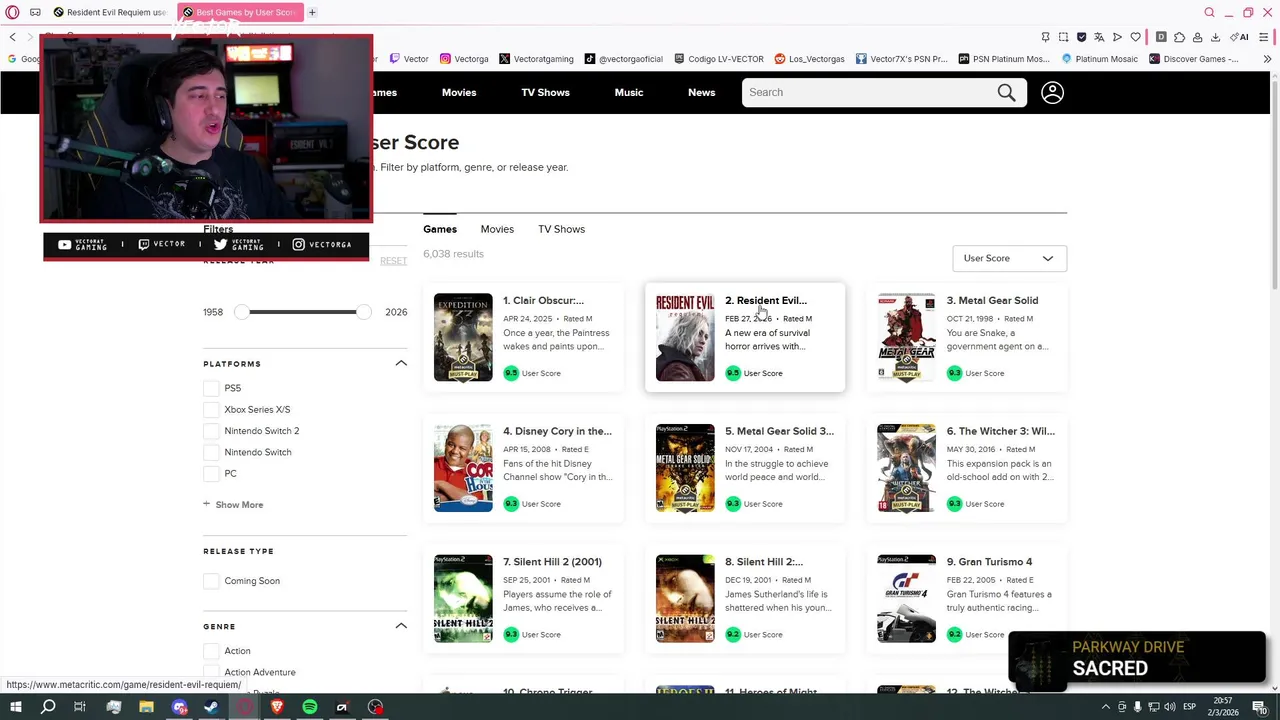This screenshot has height=720, width=1280.
Task: Open Silent Hill 2 (2001) title link
Action: (x=552, y=562)
